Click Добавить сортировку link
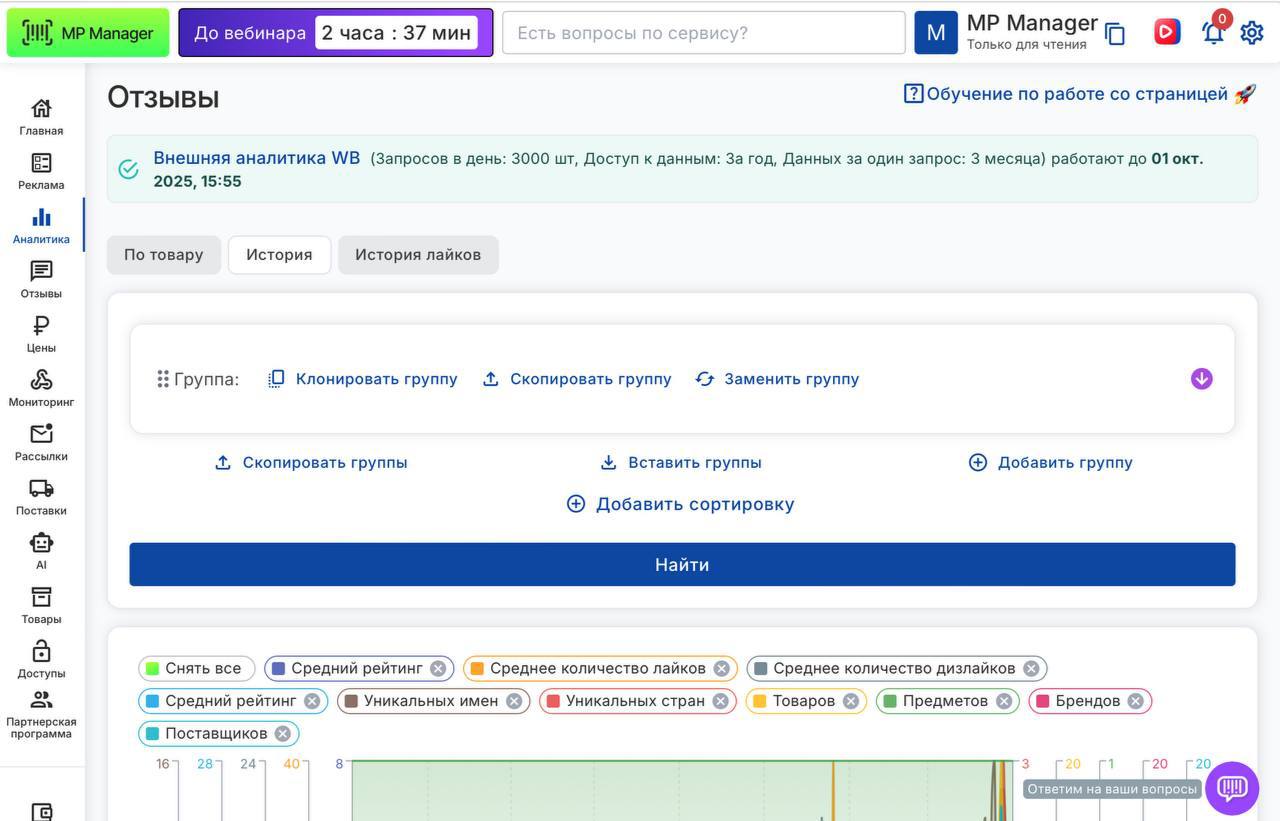Image resolution: width=1280 pixels, height=821 pixels. pyautogui.click(x=681, y=504)
